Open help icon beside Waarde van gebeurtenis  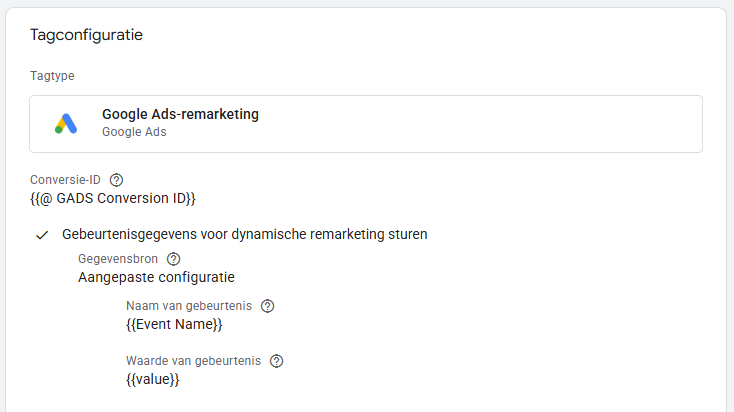277,361
